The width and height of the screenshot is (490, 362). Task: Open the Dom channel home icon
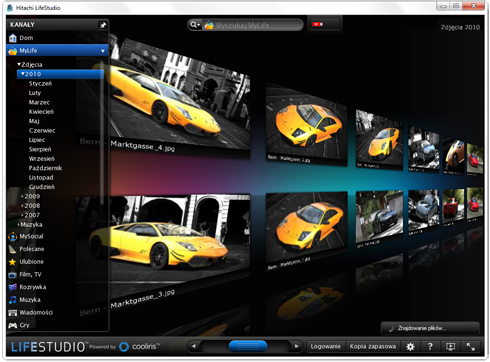pyautogui.click(x=13, y=38)
